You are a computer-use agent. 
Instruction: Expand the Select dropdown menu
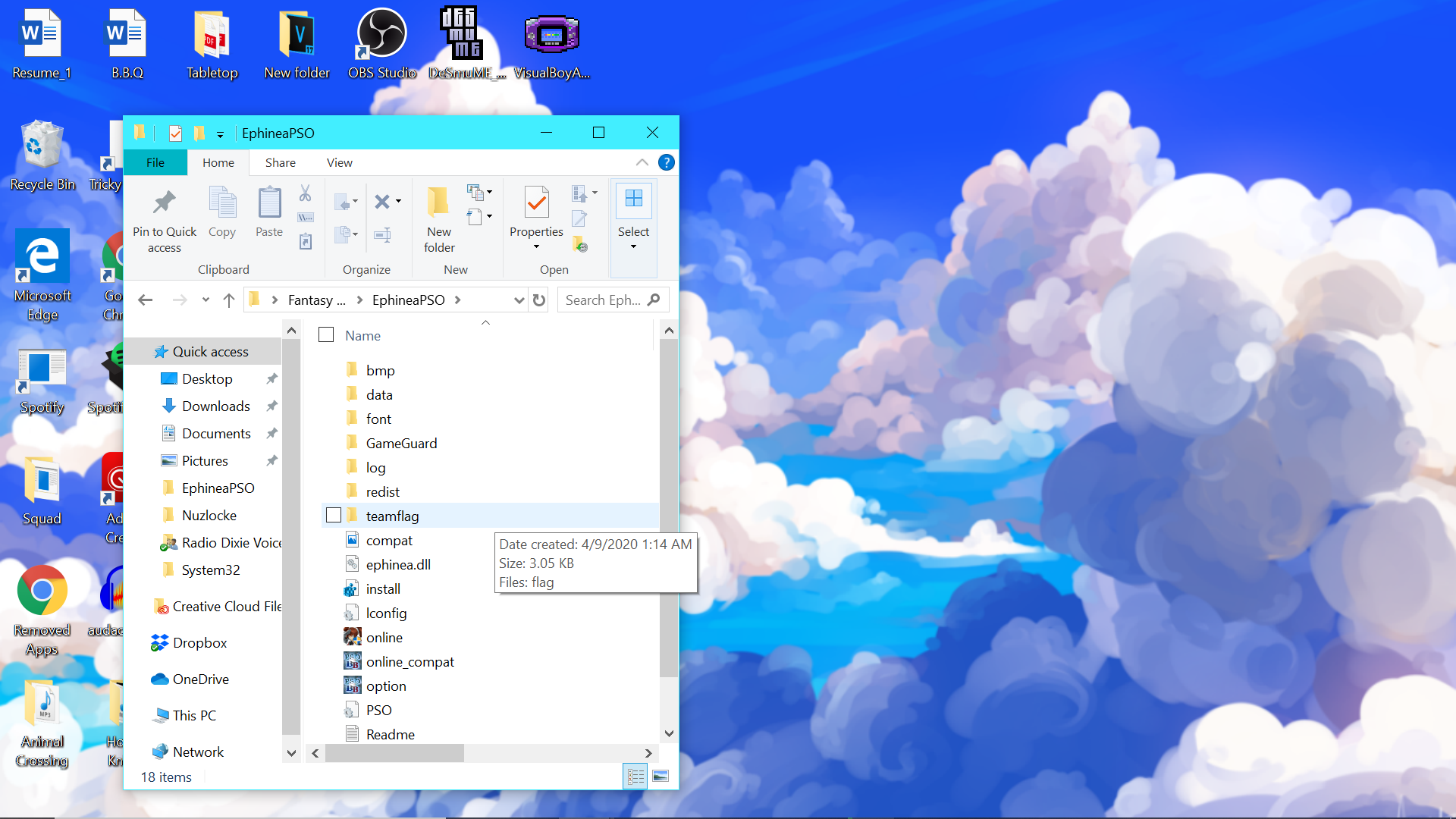[633, 246]
